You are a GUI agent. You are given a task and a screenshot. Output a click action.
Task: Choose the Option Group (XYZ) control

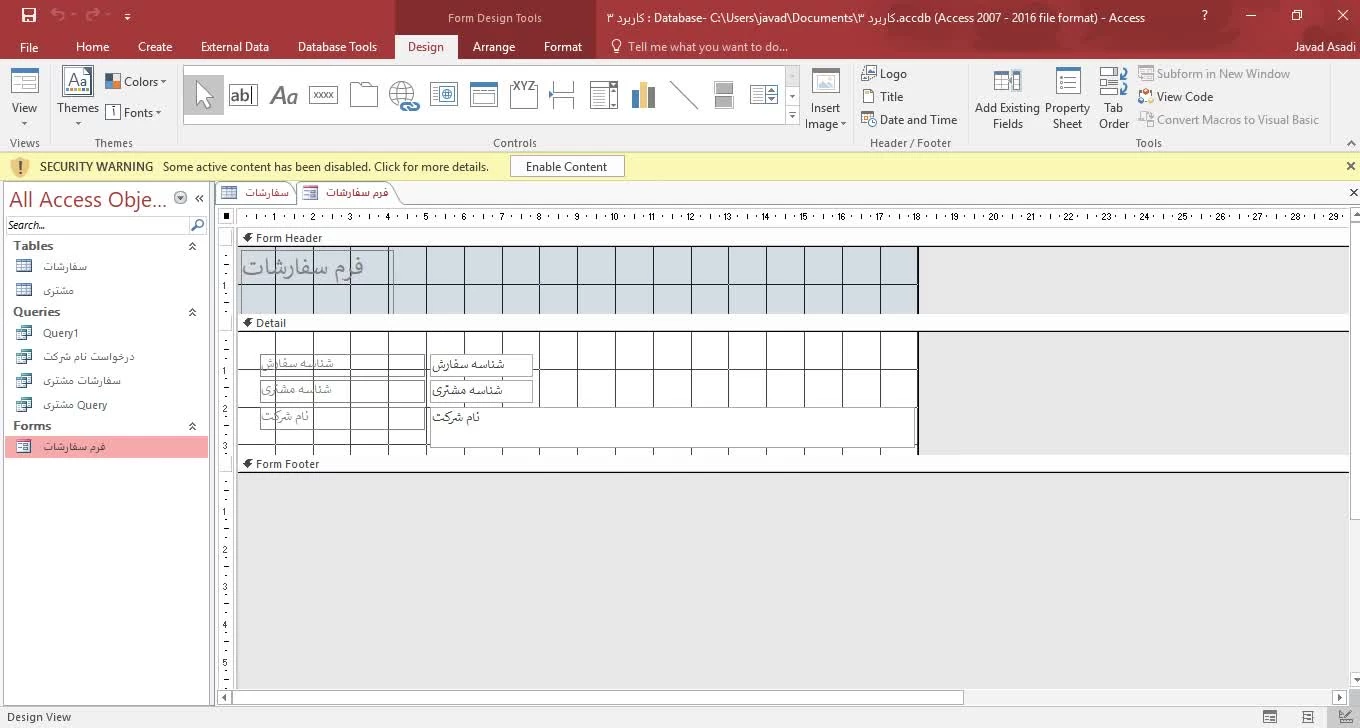pyautogui.click(x=523, y=95)
